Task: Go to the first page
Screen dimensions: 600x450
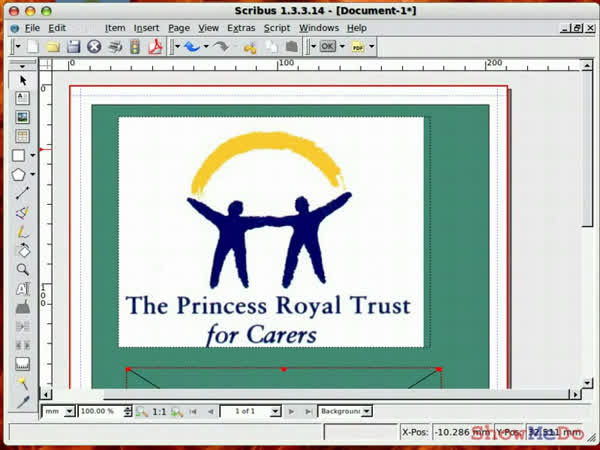Action: (193, 412)
